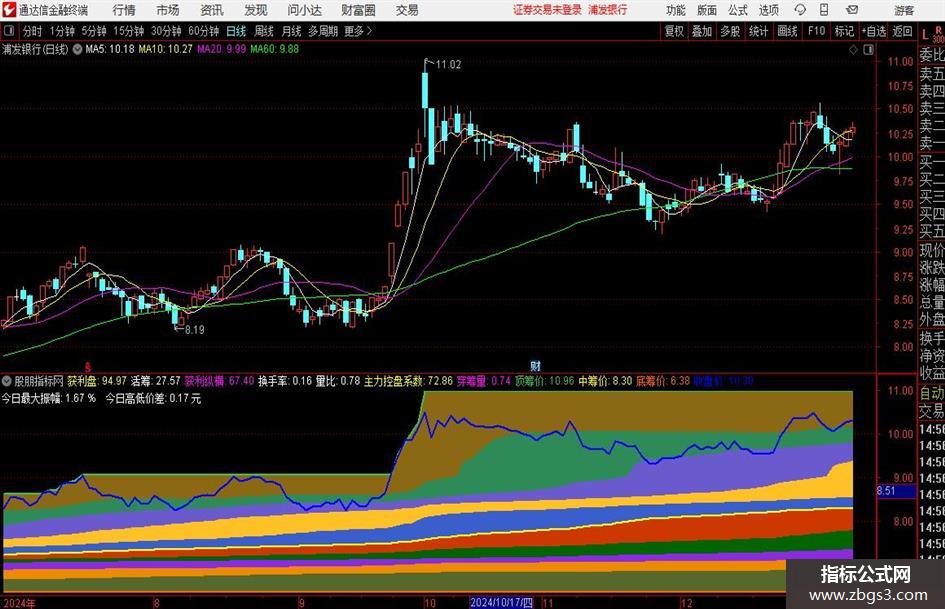This screenshot has width=945, height=609.
Task: Open the 公式 menu
Action: pyautogui.click(x=738, y=10)
